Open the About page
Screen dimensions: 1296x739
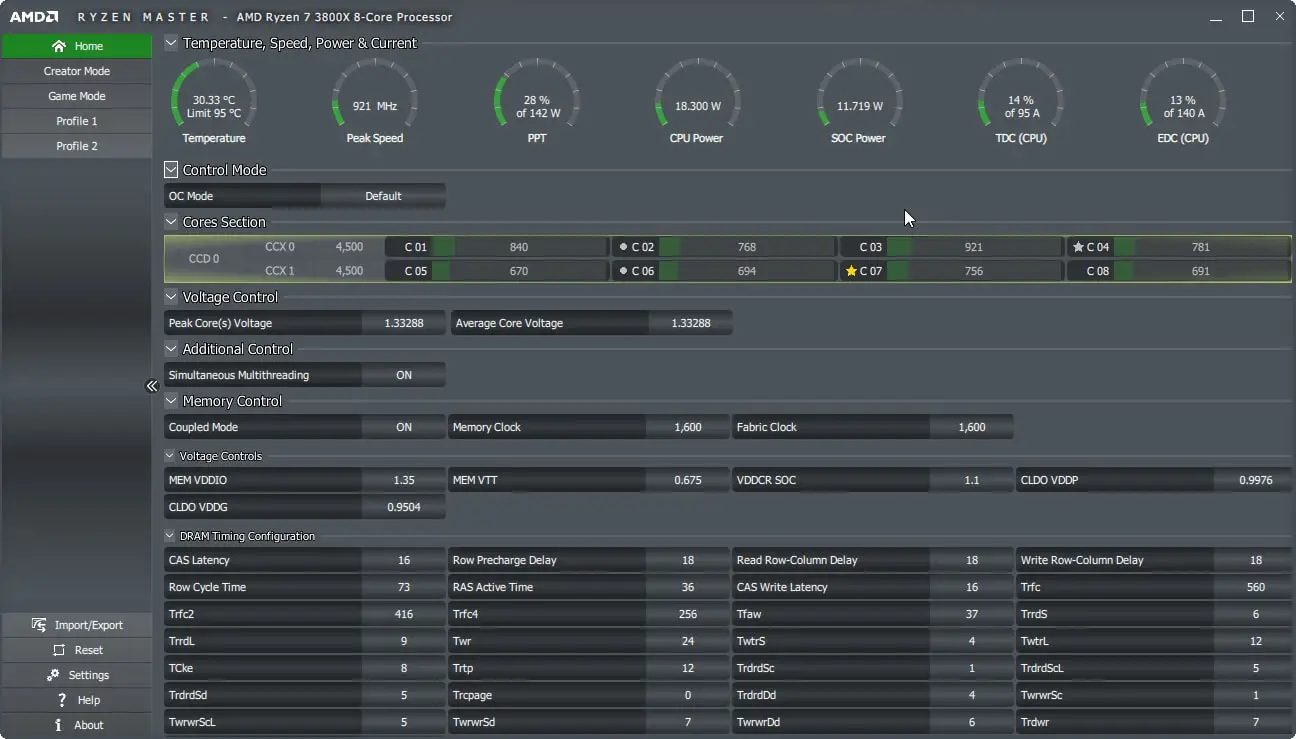pos(76,725)
